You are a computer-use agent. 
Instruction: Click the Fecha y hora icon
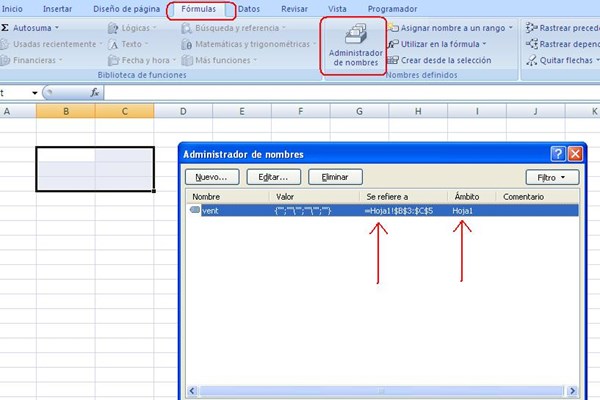pos(113,60)
